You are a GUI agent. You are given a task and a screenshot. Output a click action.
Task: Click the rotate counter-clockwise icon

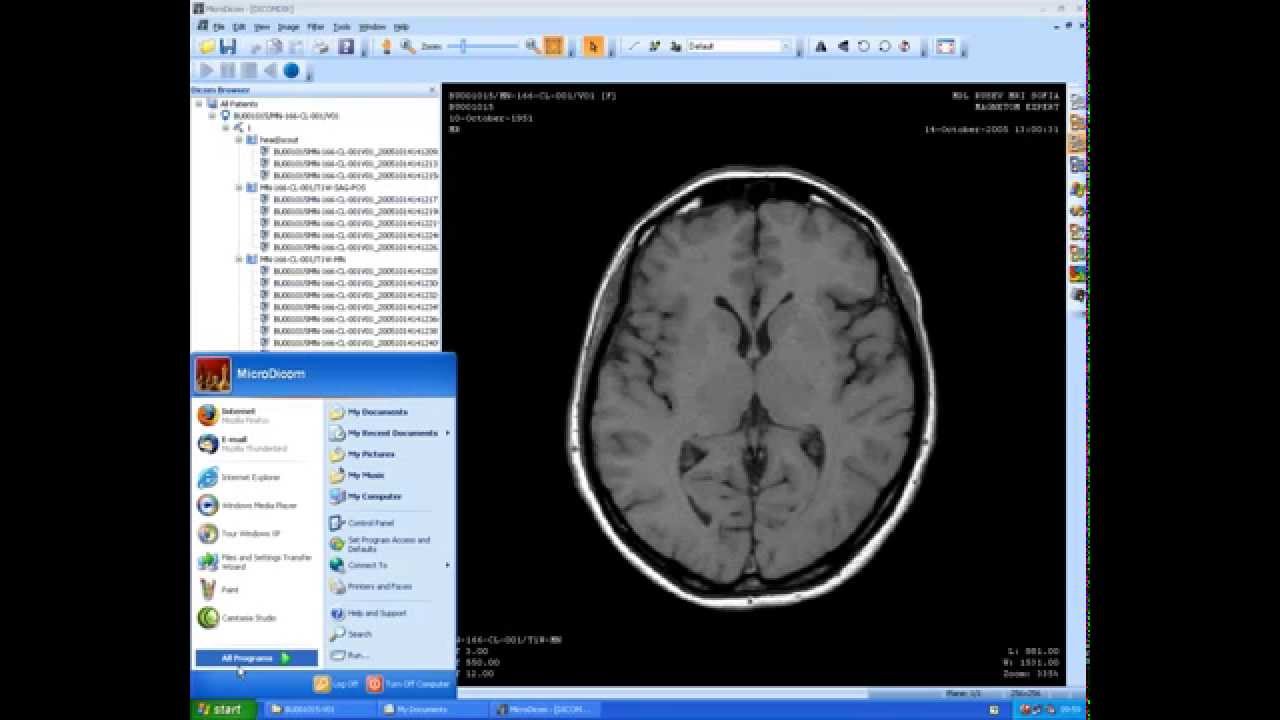coord(863,46)
